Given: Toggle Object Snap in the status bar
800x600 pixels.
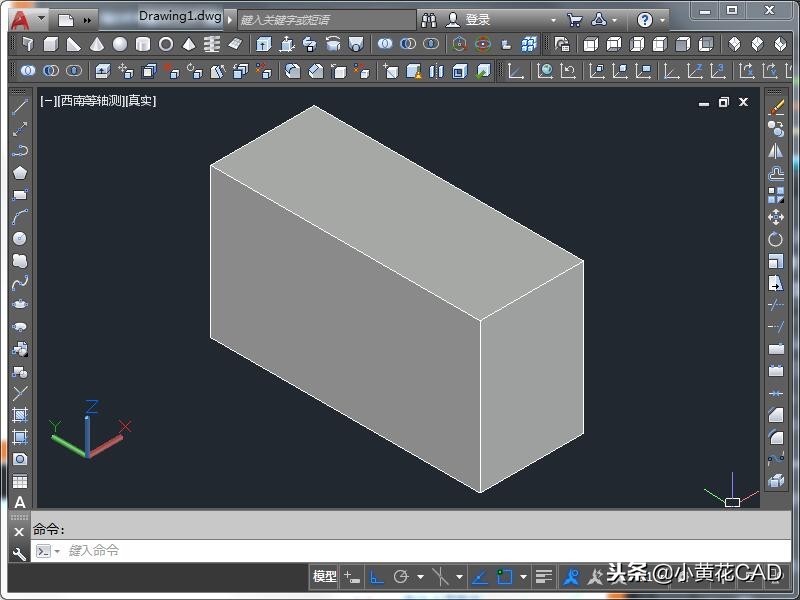Looking at the screenshot, I should tap(505, 577).
